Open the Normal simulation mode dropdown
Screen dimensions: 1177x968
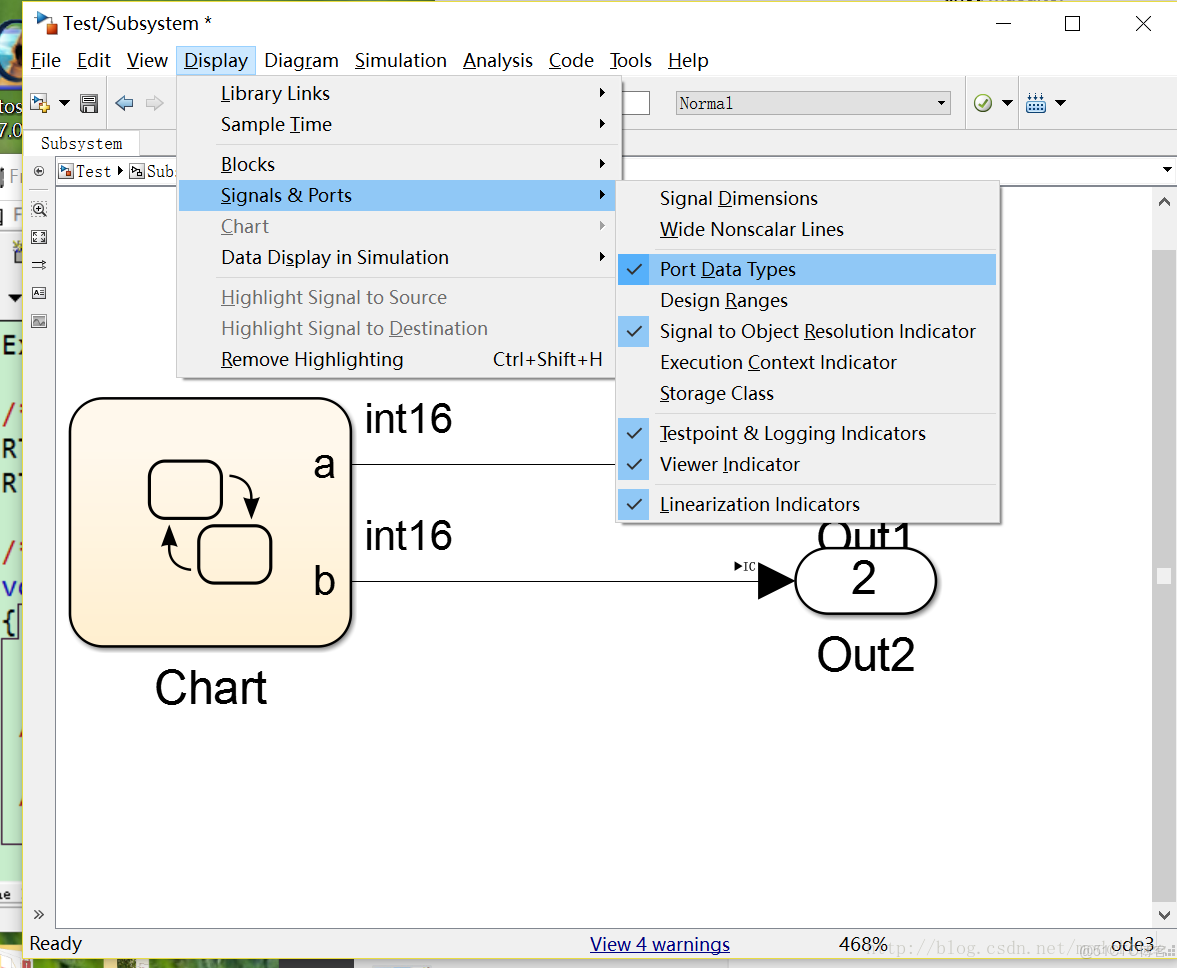tap(812, 103)
